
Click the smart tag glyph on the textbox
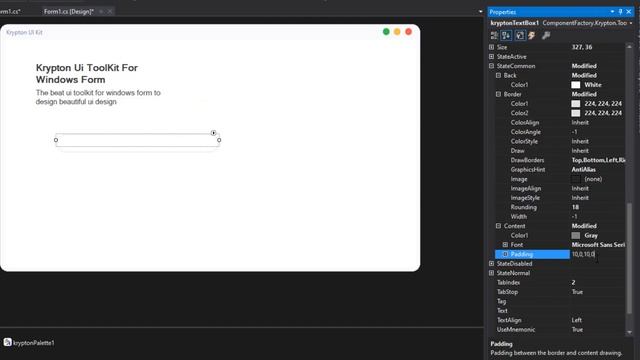point(213,133)
